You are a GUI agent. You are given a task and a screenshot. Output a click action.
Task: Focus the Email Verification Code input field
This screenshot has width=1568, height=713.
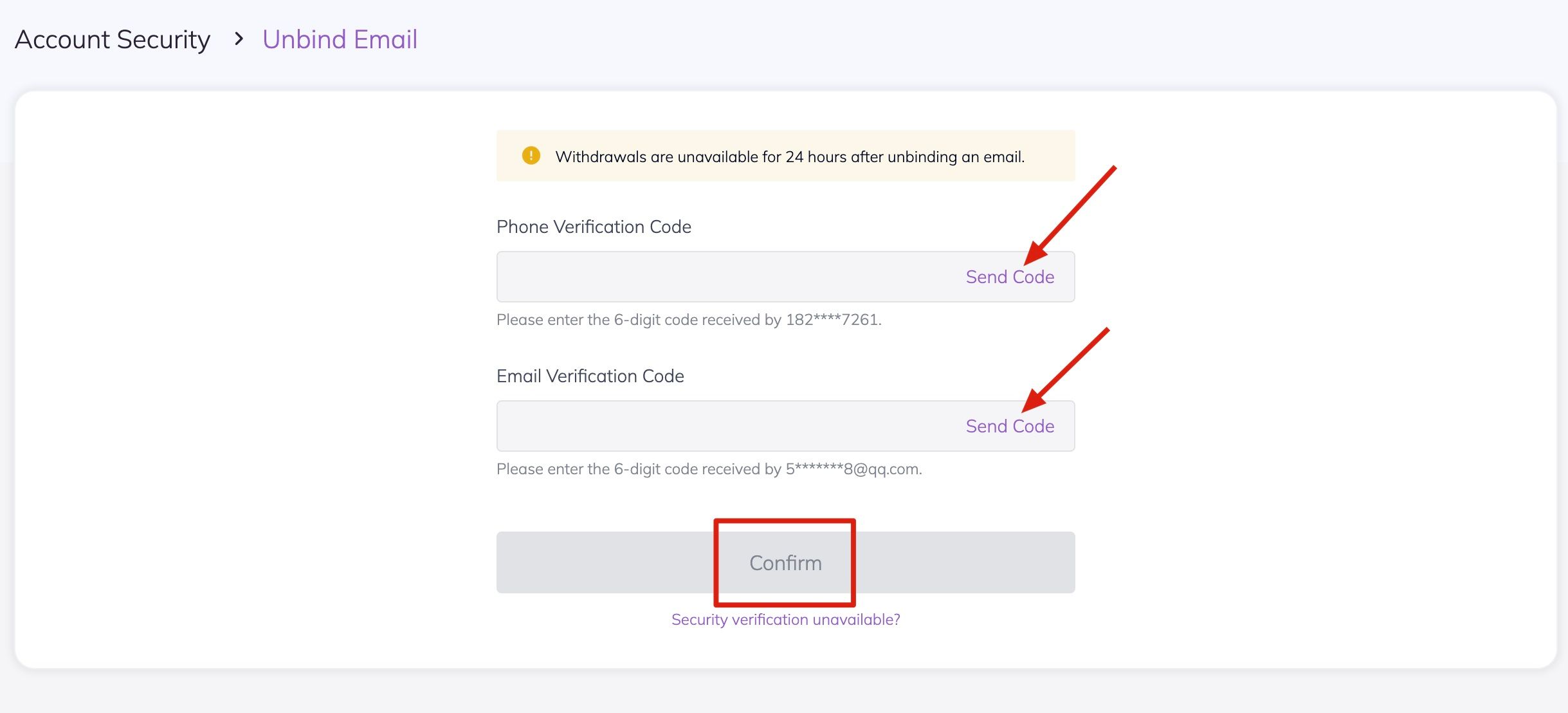(x=727, y=426)
